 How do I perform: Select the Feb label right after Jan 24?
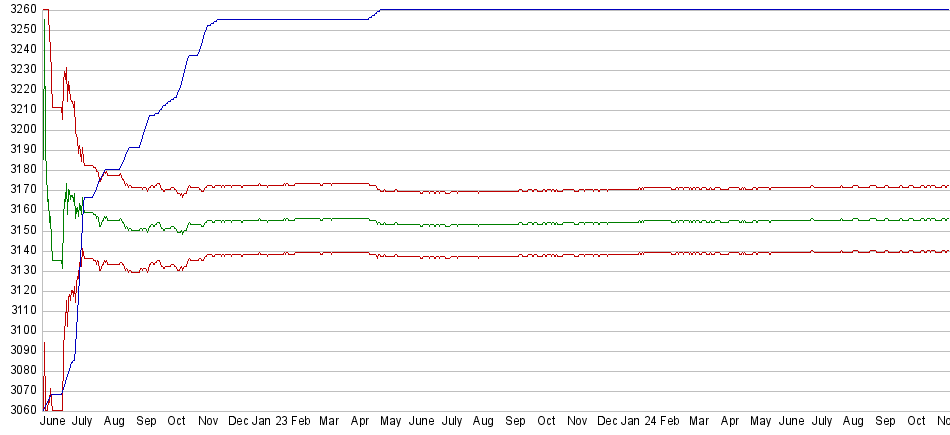669,423
